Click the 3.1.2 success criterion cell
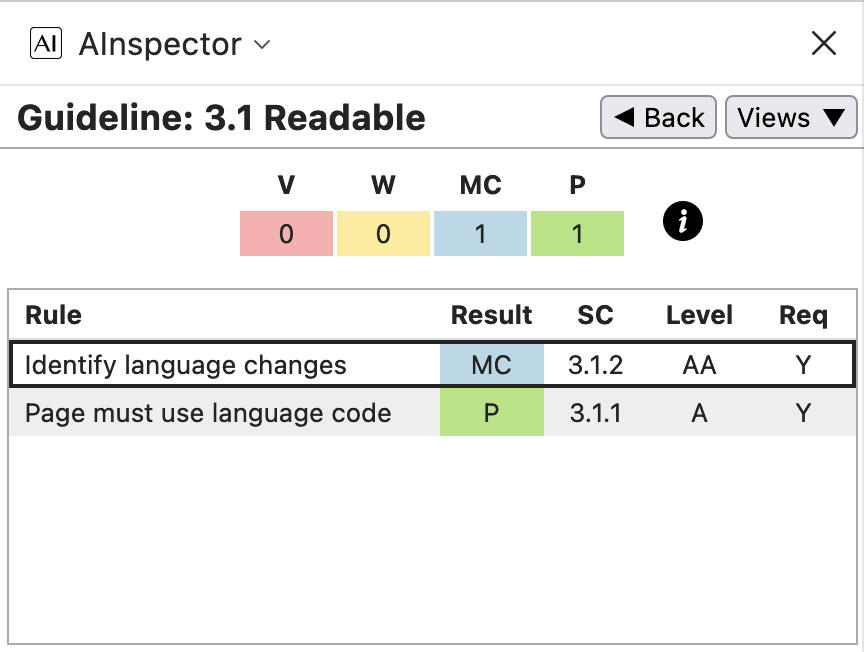 point(595,365)
